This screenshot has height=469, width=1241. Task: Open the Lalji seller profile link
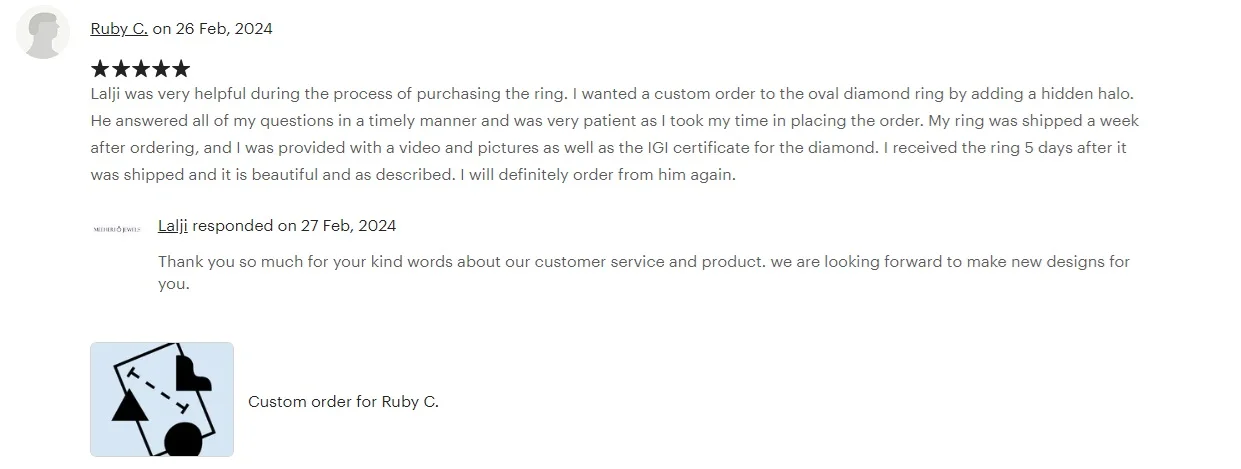[x=173, y=226]
